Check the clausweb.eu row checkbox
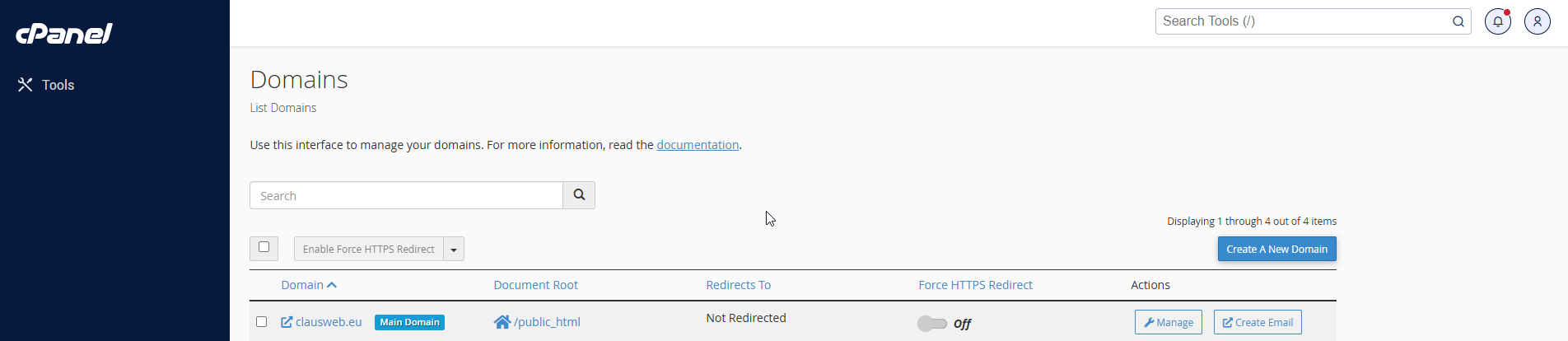Image resolution: width=1568 pixels, height=341 pixels. (261, 322)
